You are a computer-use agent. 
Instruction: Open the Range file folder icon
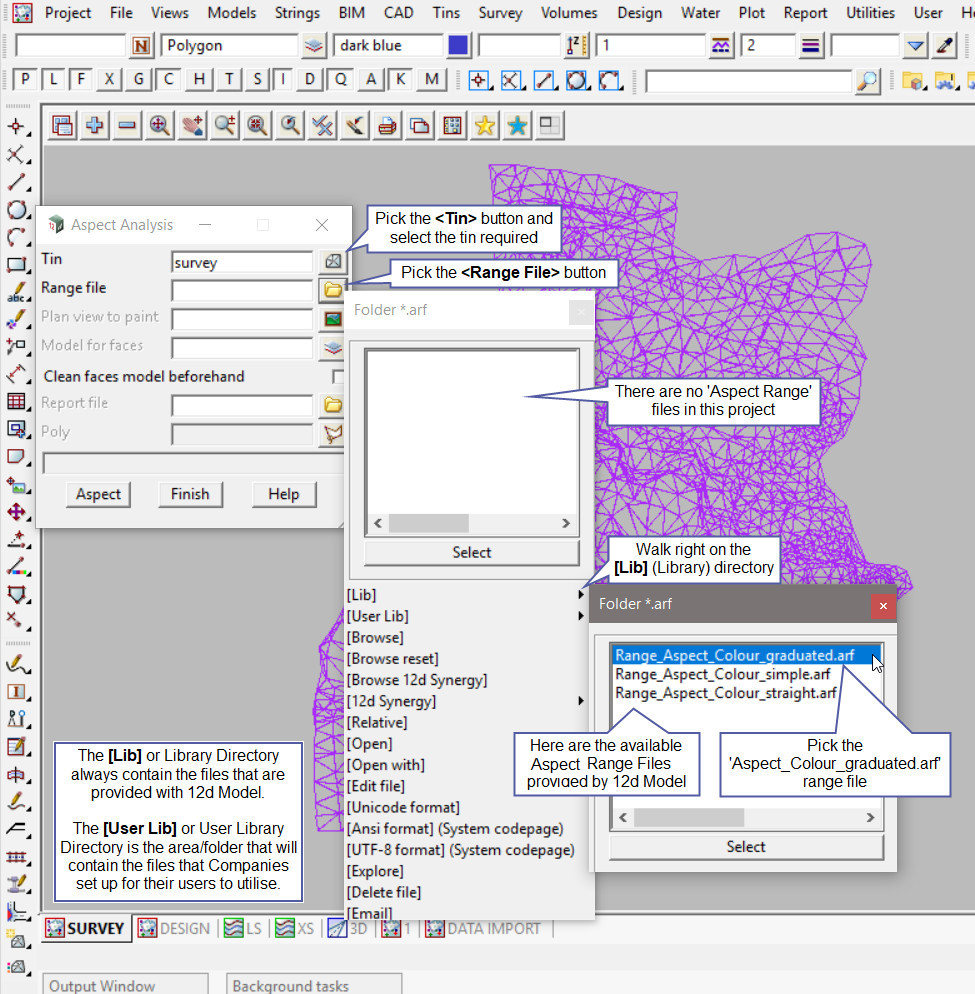point(333,290)
